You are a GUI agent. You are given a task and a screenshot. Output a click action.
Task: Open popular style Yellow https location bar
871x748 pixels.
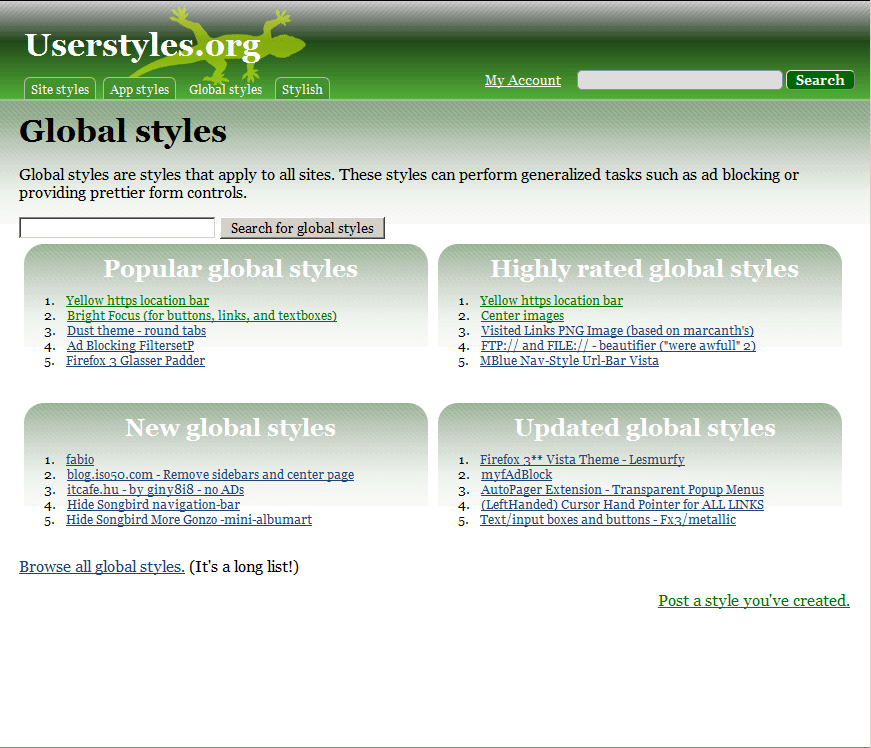[x=137, y=300]
